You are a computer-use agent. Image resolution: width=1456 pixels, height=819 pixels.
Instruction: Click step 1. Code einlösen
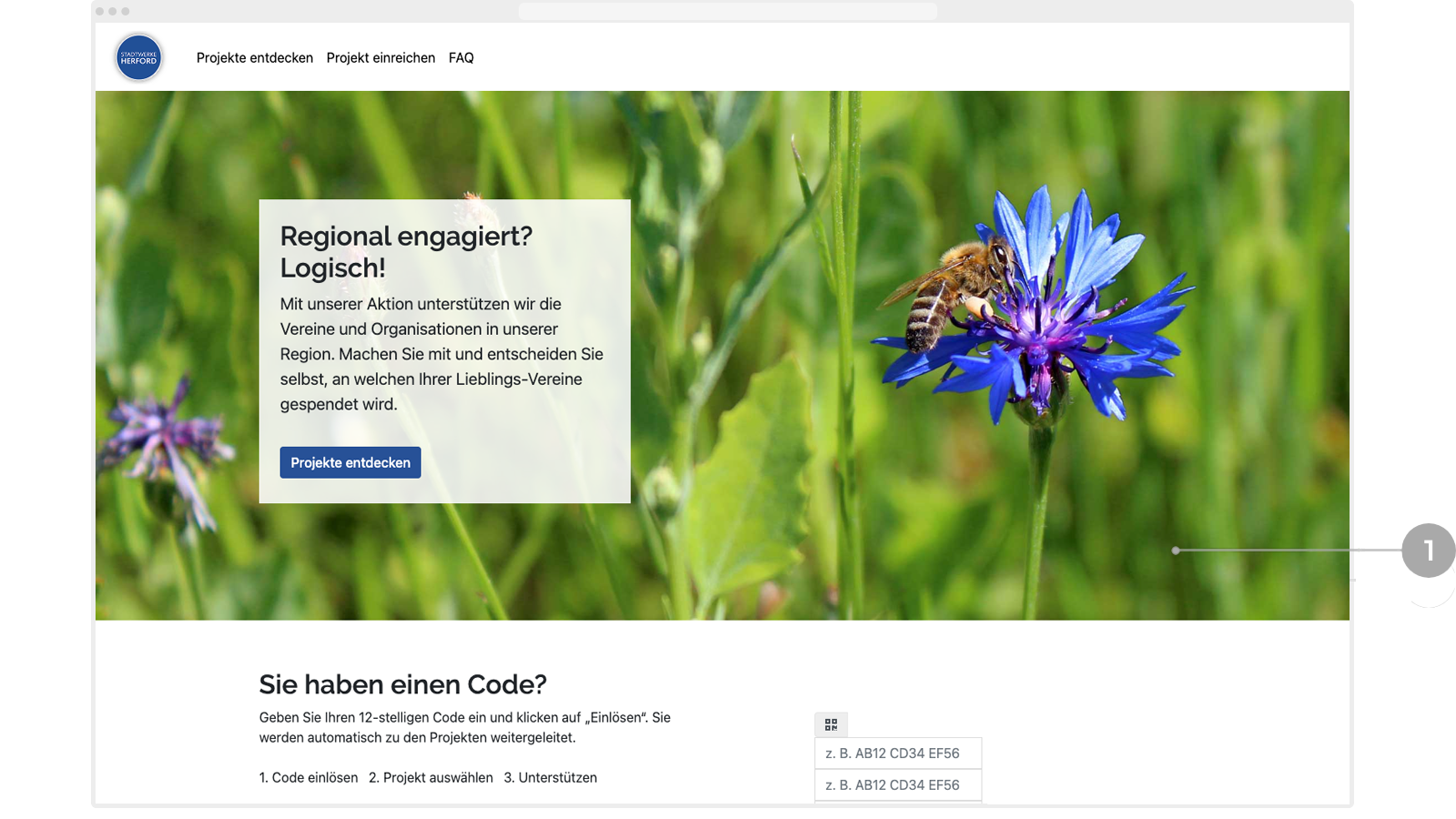coord(308,777)
